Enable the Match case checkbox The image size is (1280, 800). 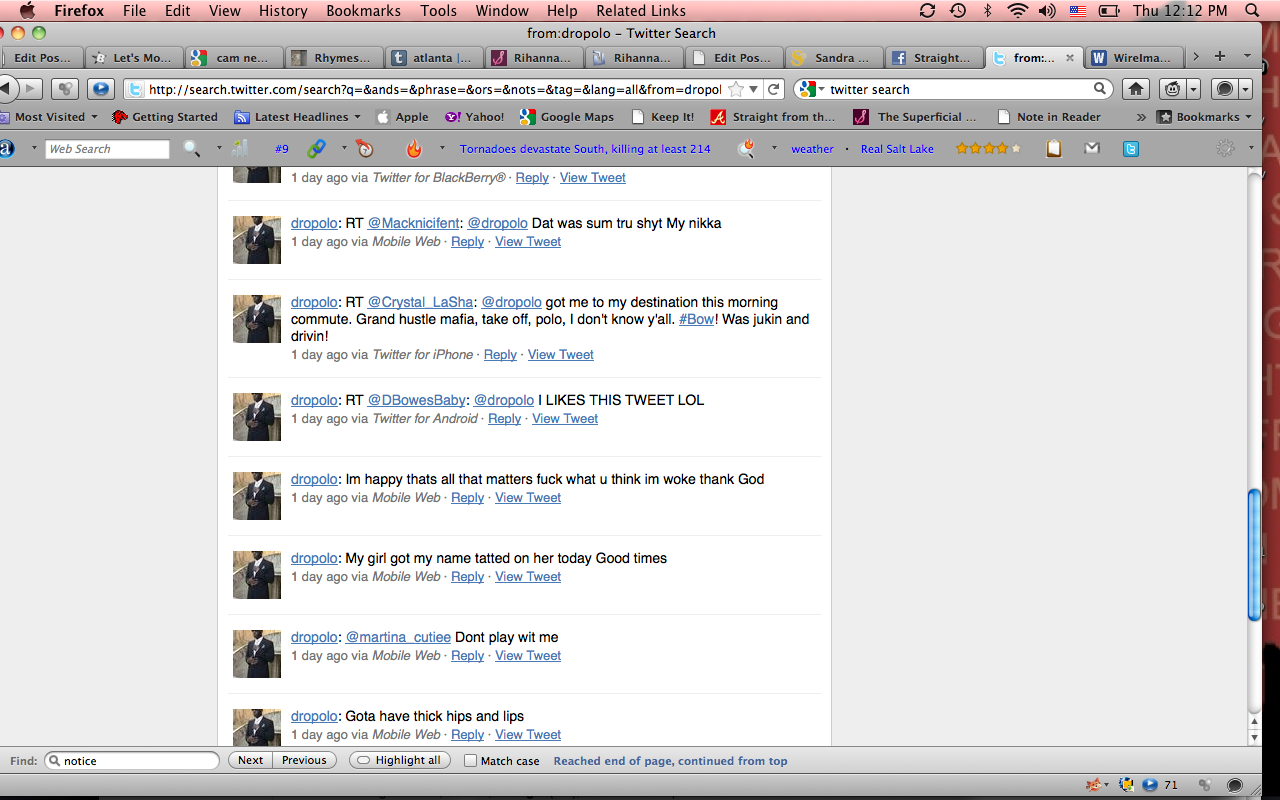[471, 761]
